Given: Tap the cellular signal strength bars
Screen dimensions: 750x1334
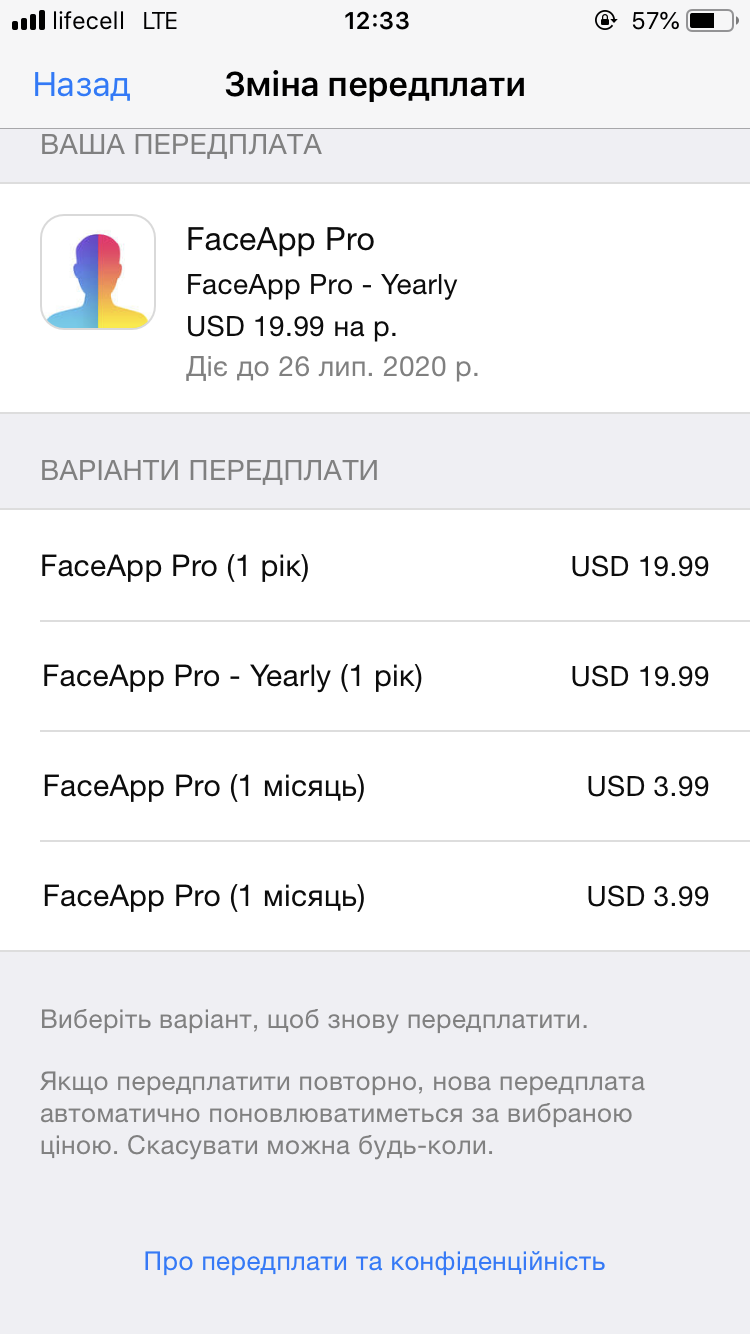Looking at the screenshot, I should [x=28, y=20].
